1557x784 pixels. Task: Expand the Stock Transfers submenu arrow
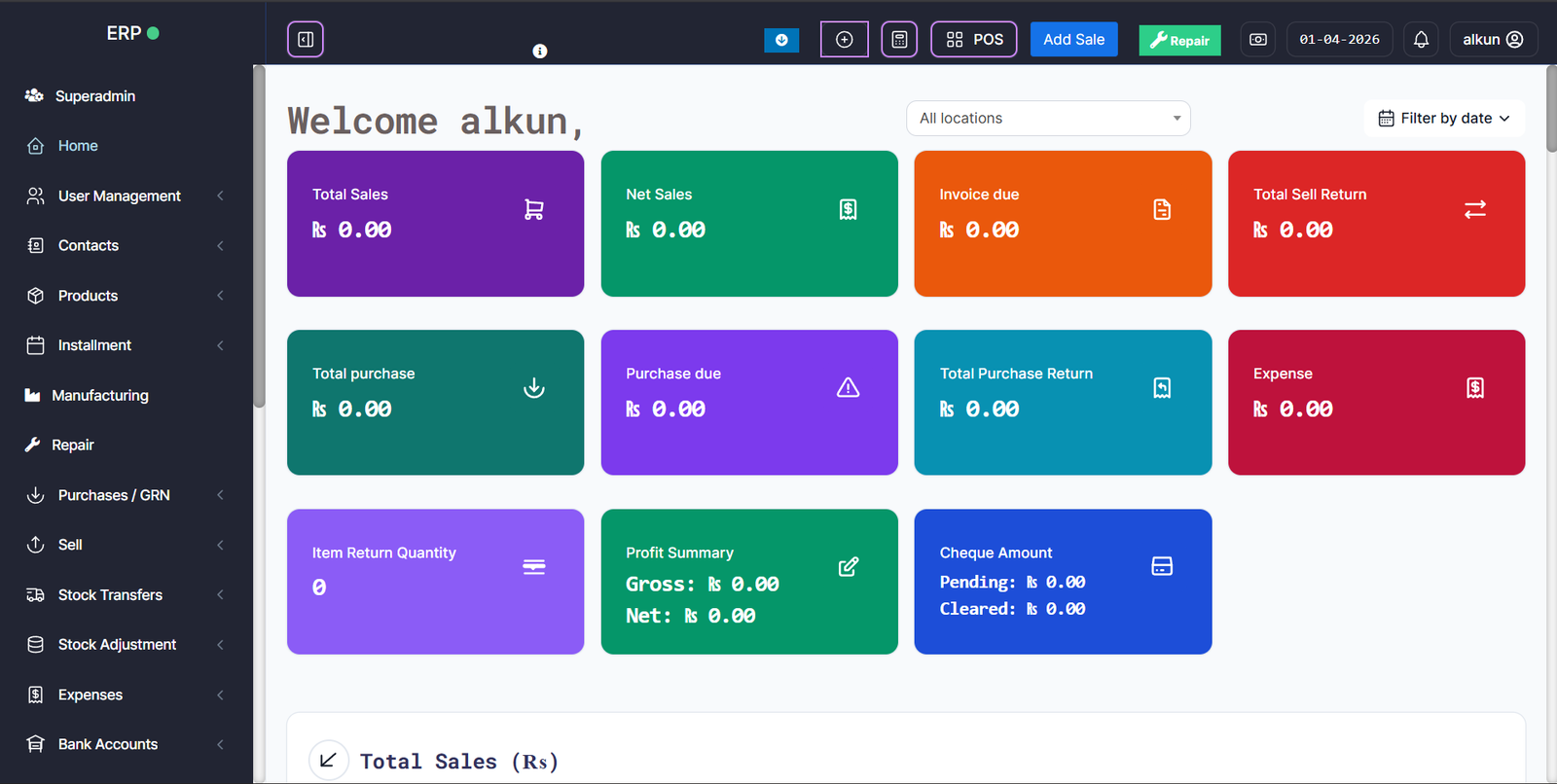click(x=220, y=594)
